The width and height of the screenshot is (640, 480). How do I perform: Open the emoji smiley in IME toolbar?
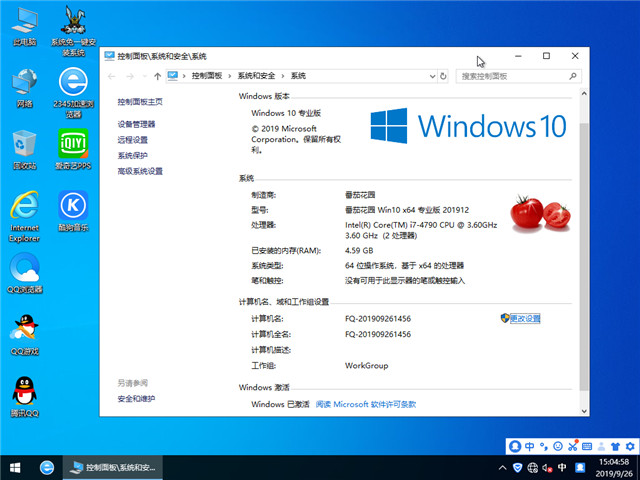point(558,446)
